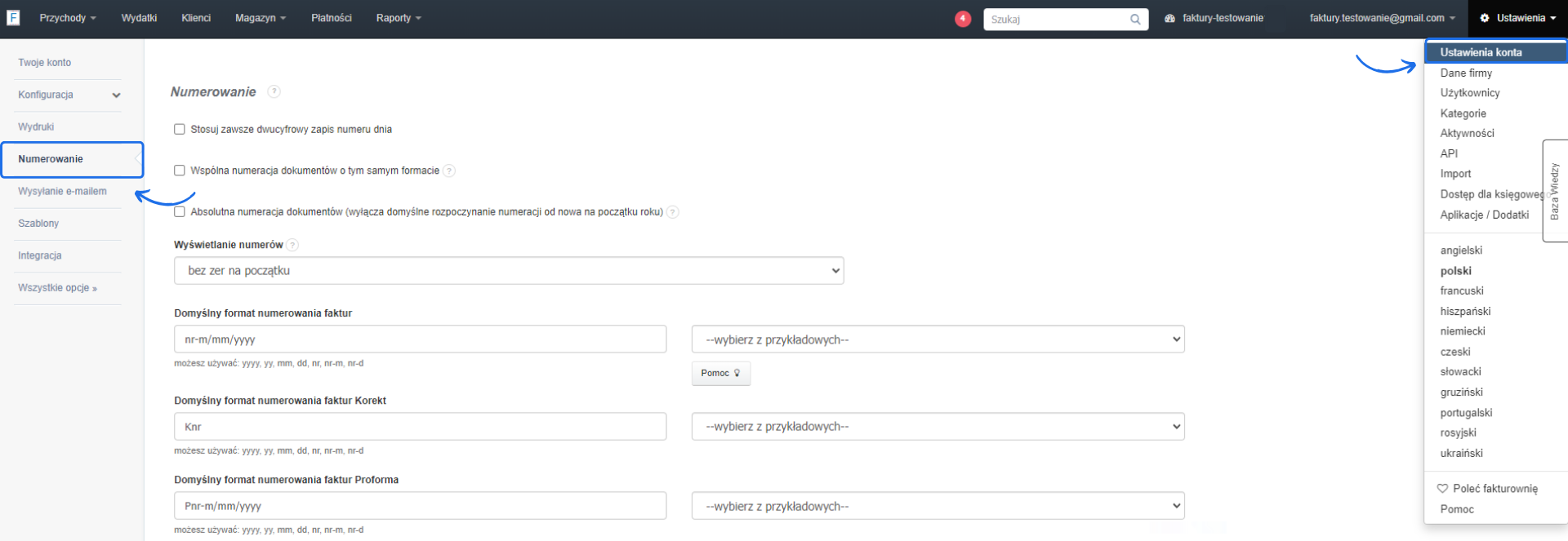Expand the Konfiguracja sidebar section
The width and height of the screenshot is (1568, 541).
click(69, 95)
